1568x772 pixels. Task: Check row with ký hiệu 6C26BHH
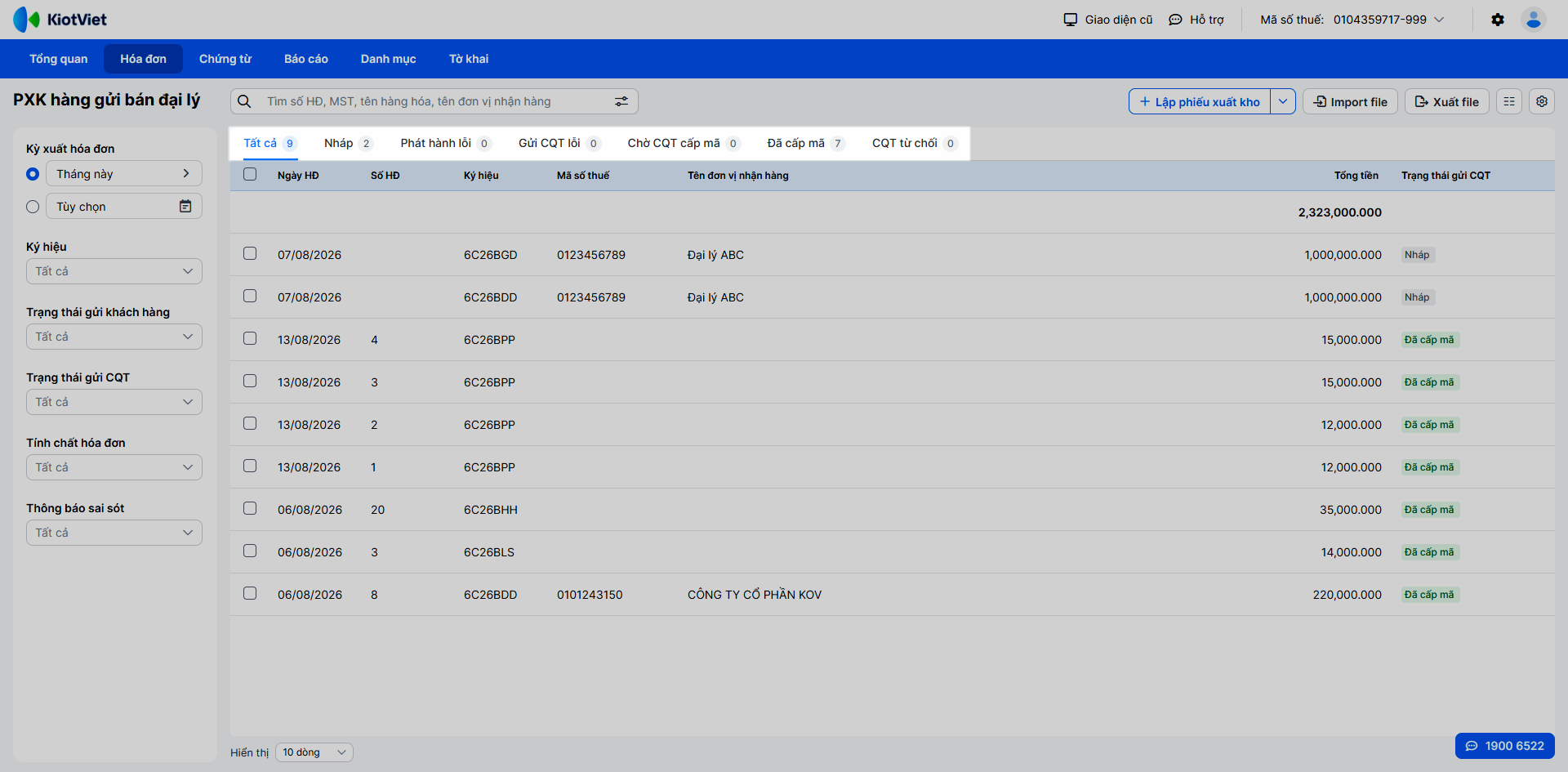pos(250,508)
